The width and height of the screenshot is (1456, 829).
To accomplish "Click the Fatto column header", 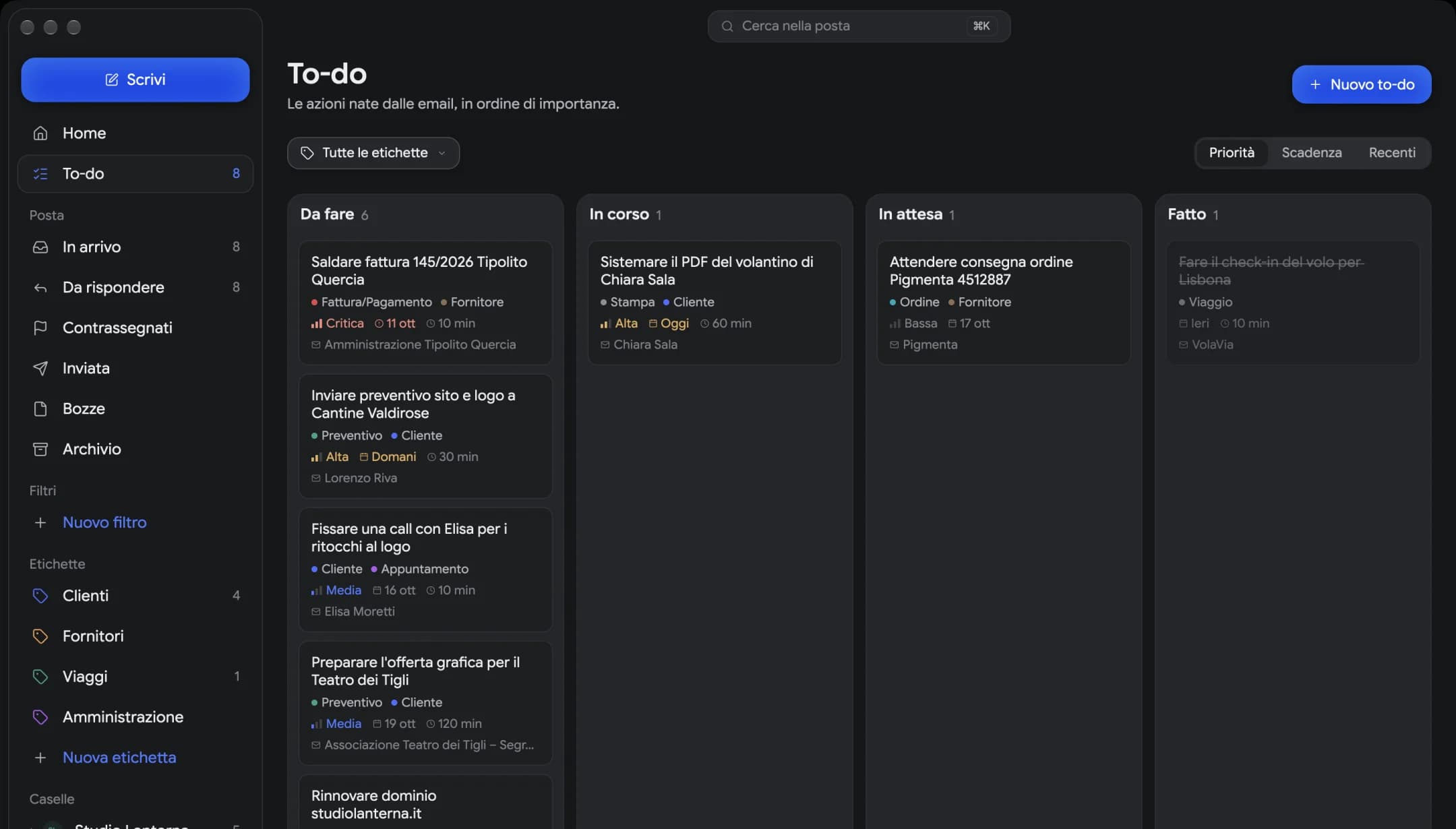I will (1186, 214).
